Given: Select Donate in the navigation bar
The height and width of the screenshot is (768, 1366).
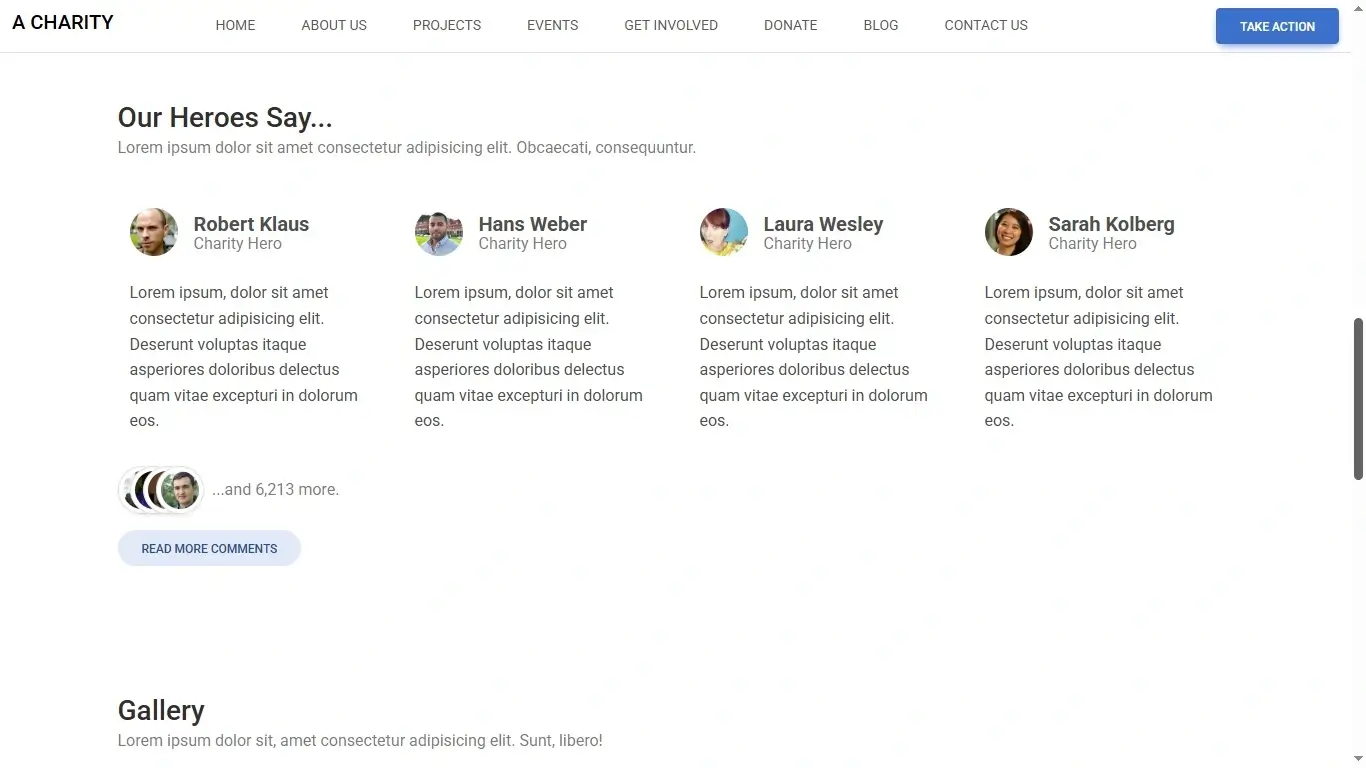Looking at the screenshot, I should coord(791,25).
